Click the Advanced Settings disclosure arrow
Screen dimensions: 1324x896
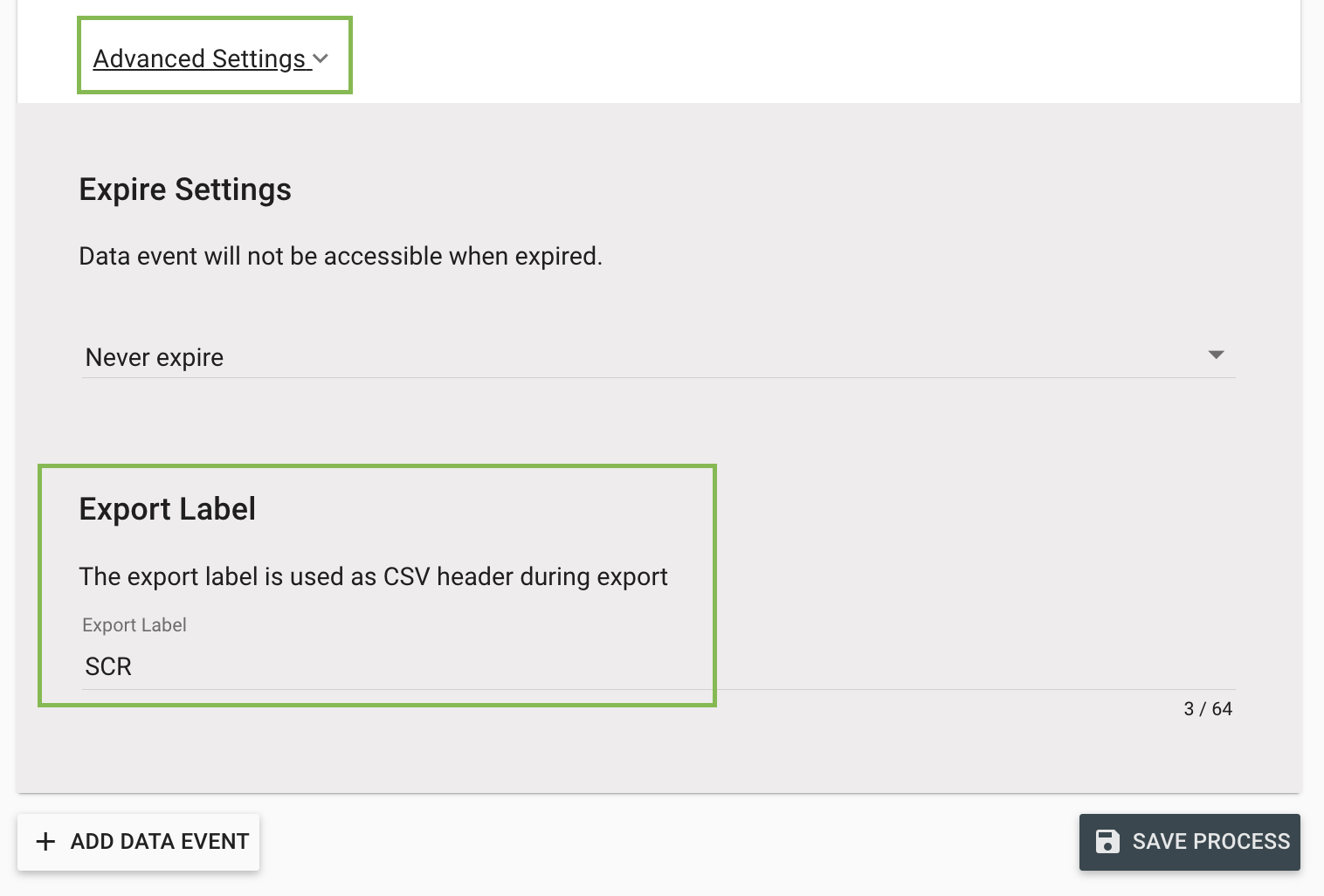[321, 59]
